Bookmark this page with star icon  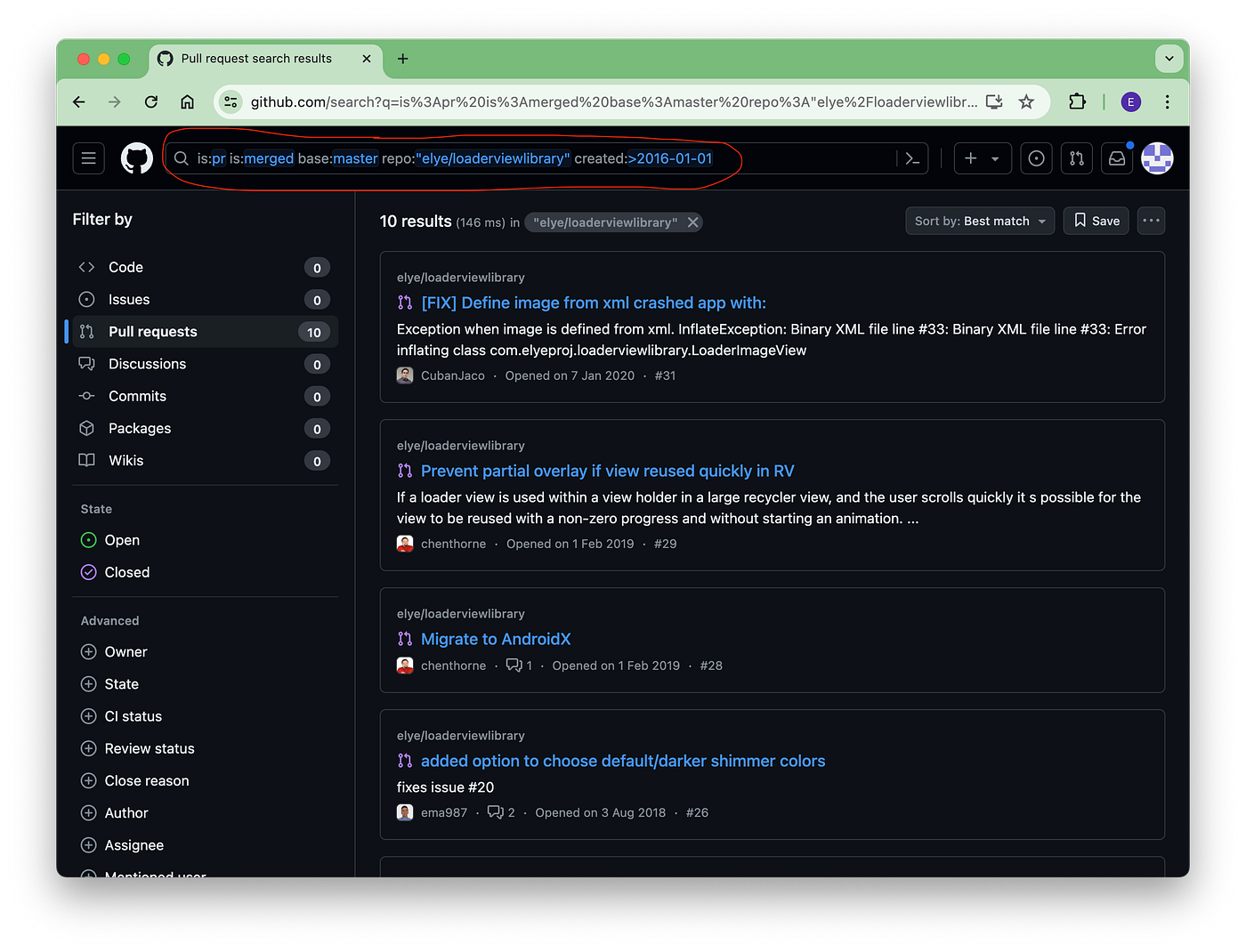(x=1026, y=102)
